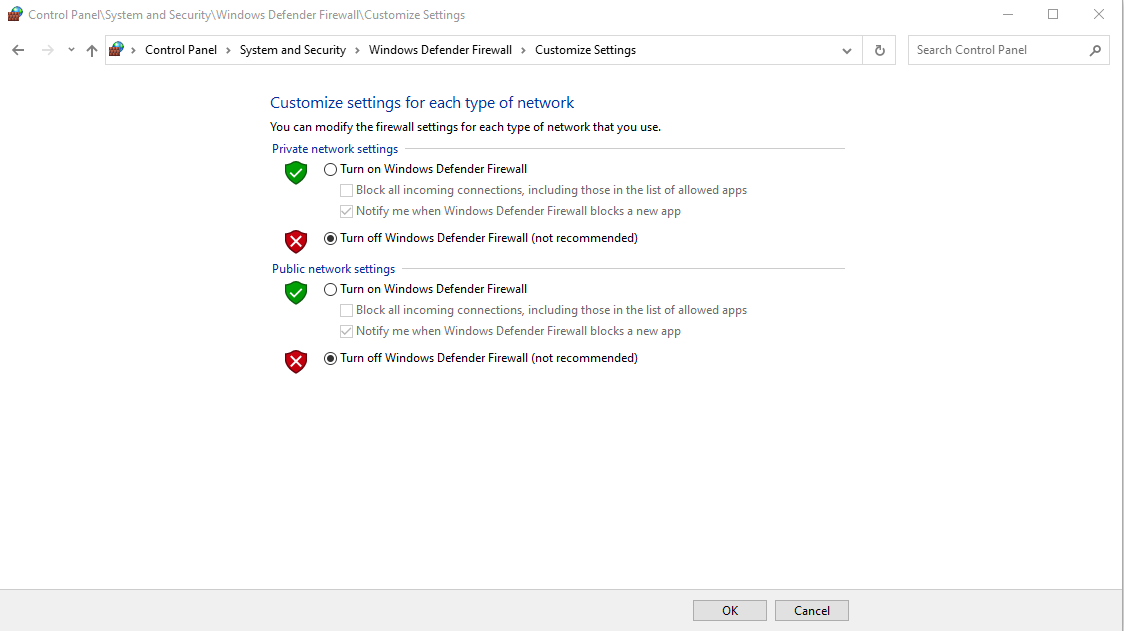Expand the address bar previous locations dropdown

[x=847, y=50]
